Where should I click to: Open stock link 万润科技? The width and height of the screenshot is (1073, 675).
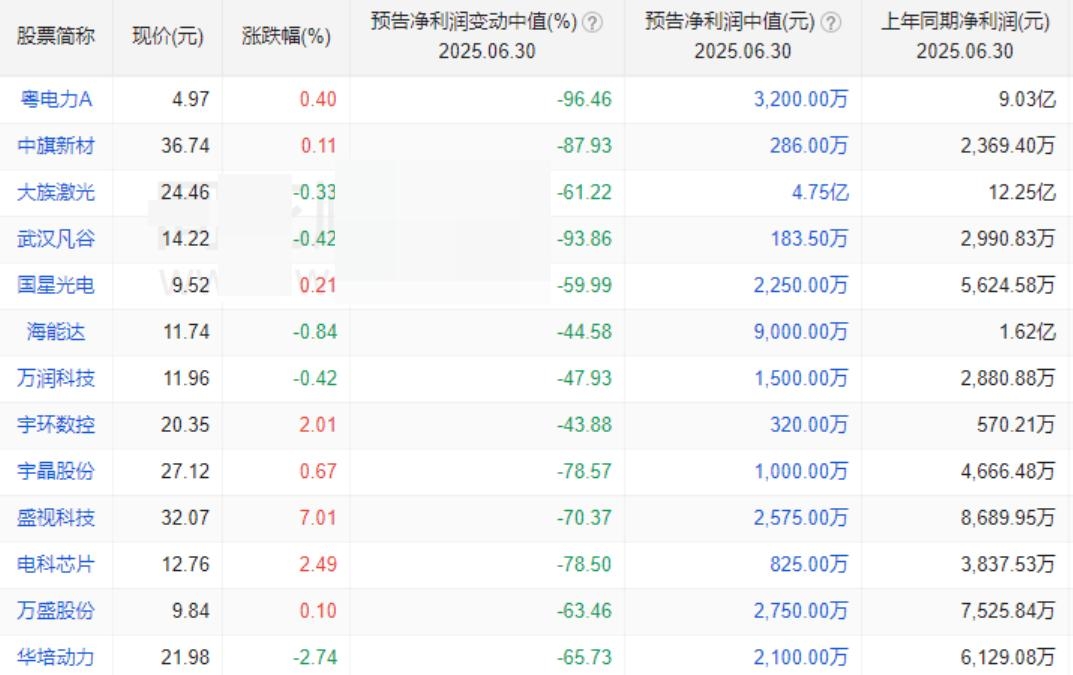(x=56, y=379)
